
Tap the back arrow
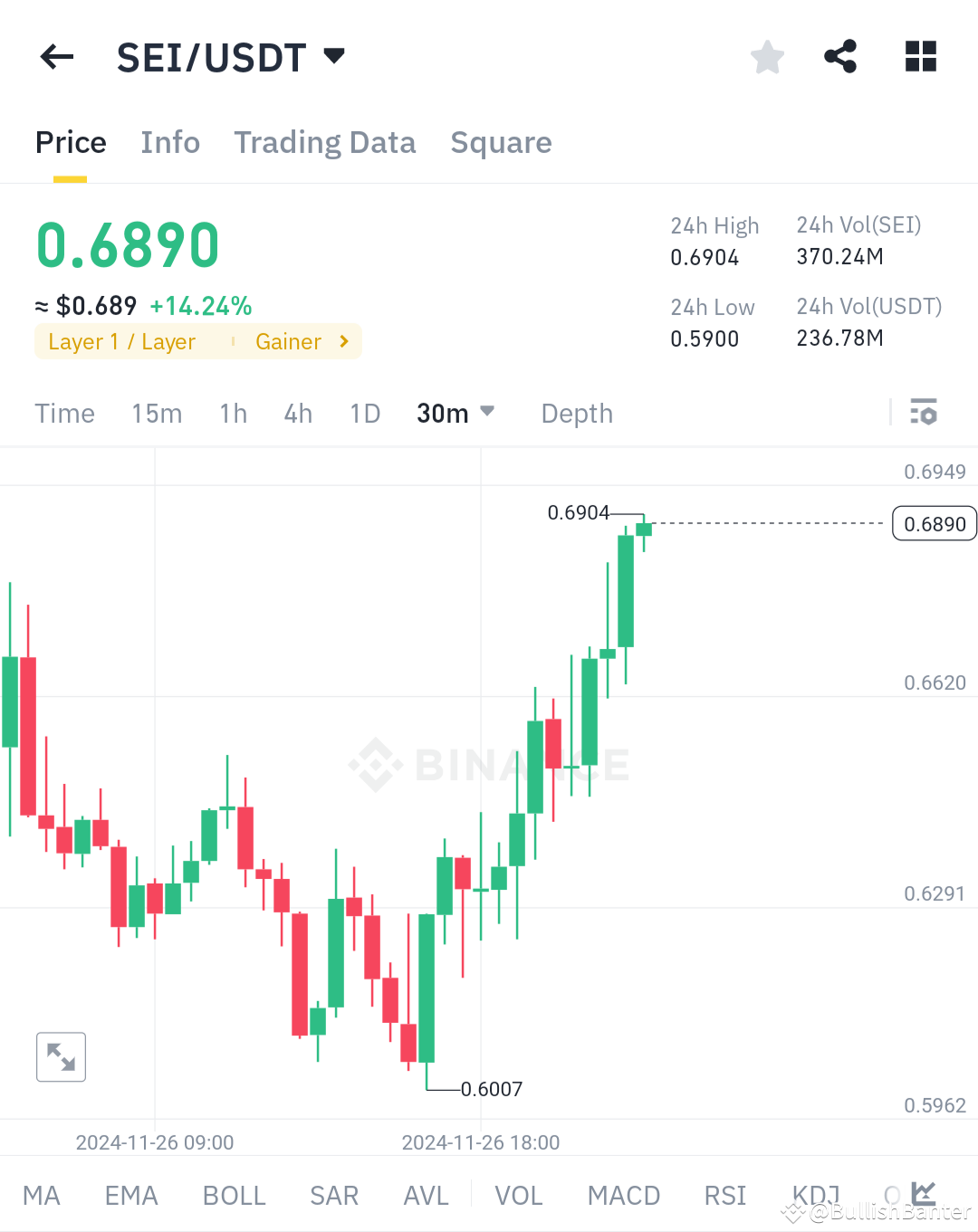[x=56, y=56]
